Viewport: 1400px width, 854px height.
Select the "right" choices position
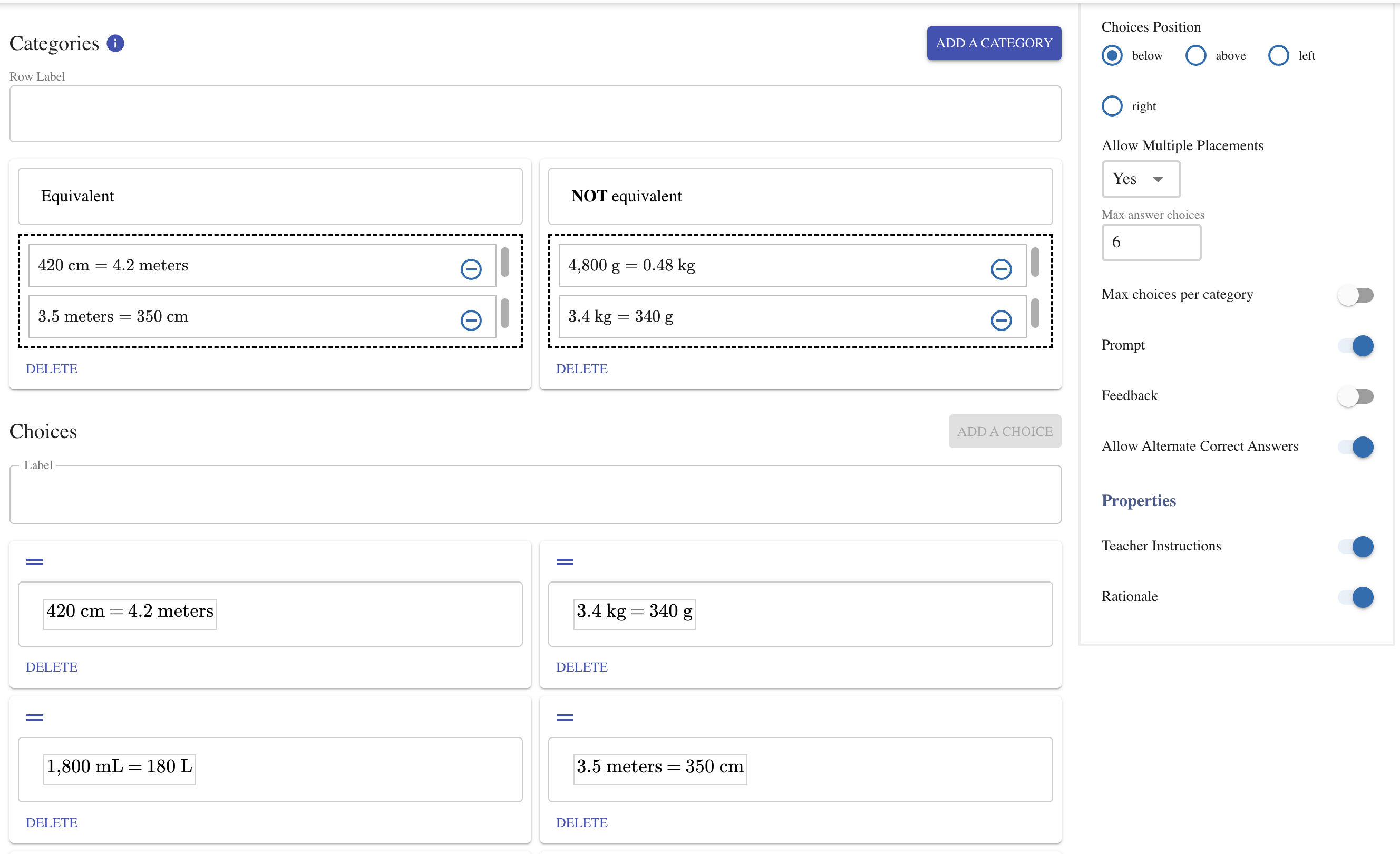click(1112, 105)
